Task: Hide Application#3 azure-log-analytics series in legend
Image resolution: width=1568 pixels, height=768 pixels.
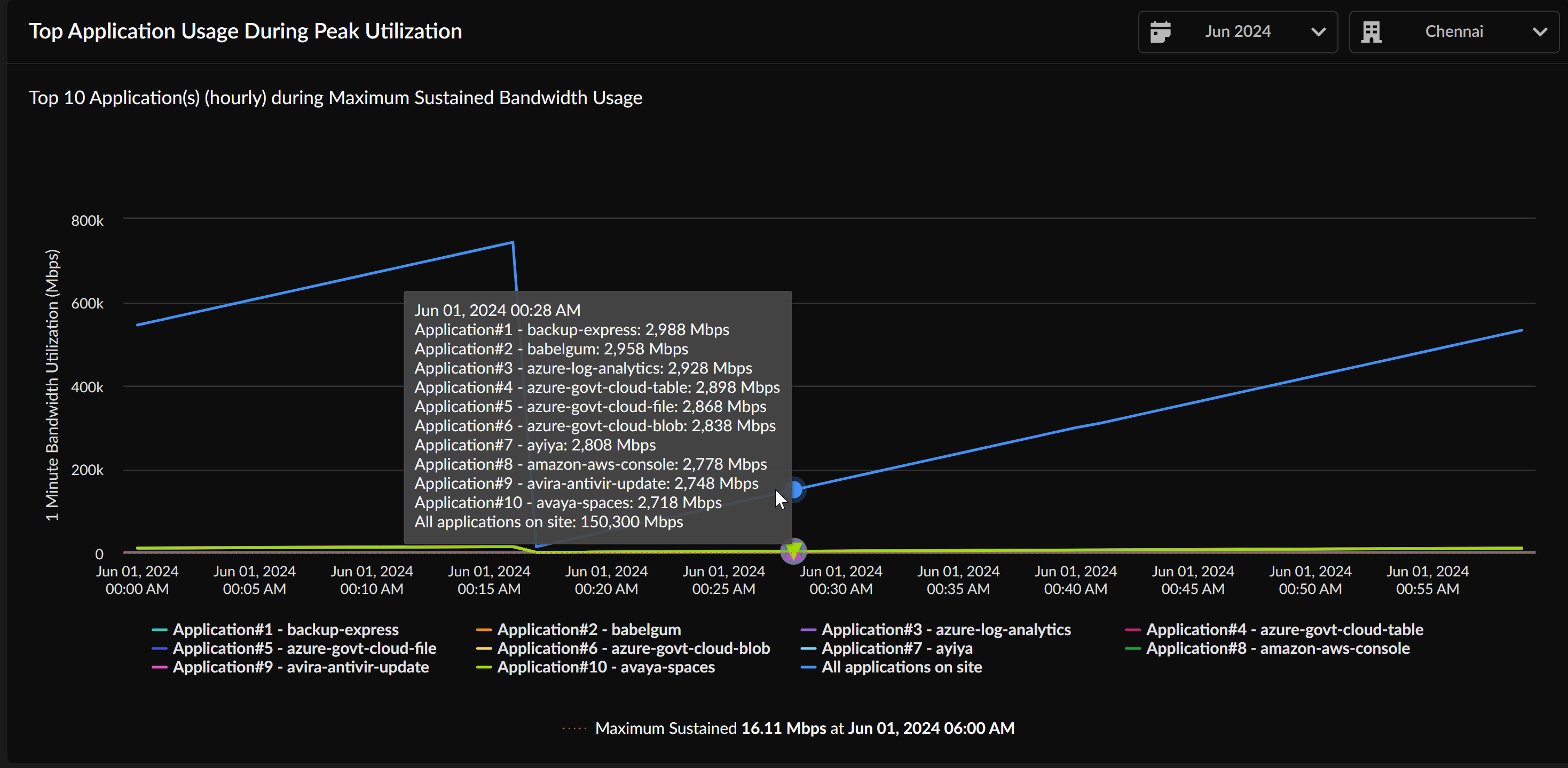Action: 945,629
